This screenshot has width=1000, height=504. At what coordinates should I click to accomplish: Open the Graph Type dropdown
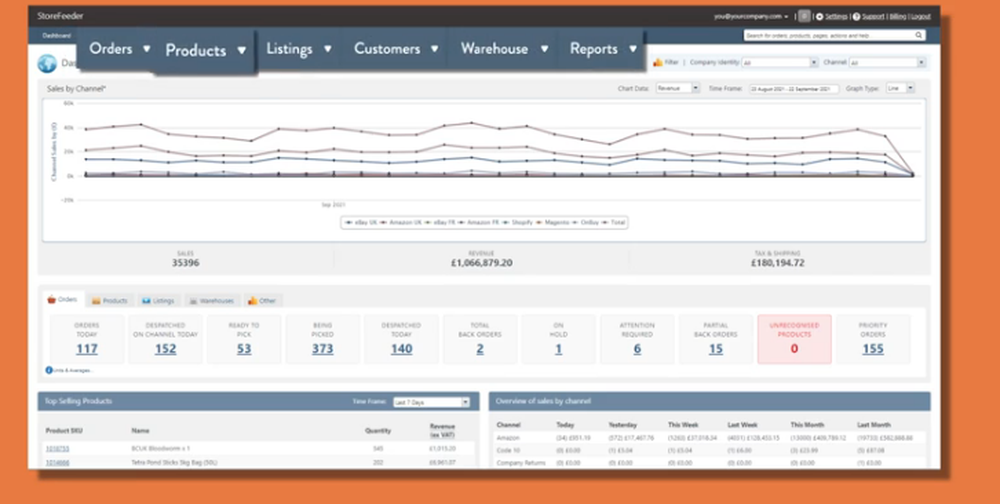[x=901, y=89]
